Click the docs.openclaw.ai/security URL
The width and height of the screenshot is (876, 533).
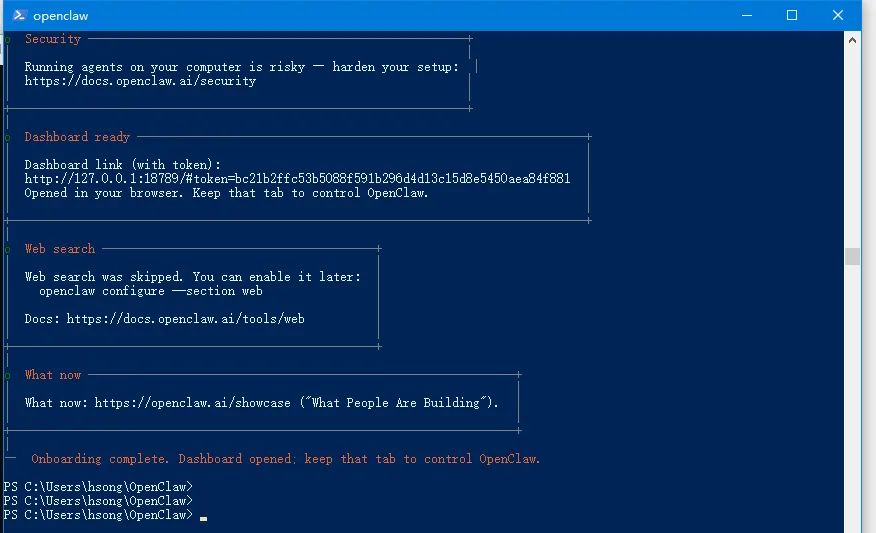coord(140,81)
